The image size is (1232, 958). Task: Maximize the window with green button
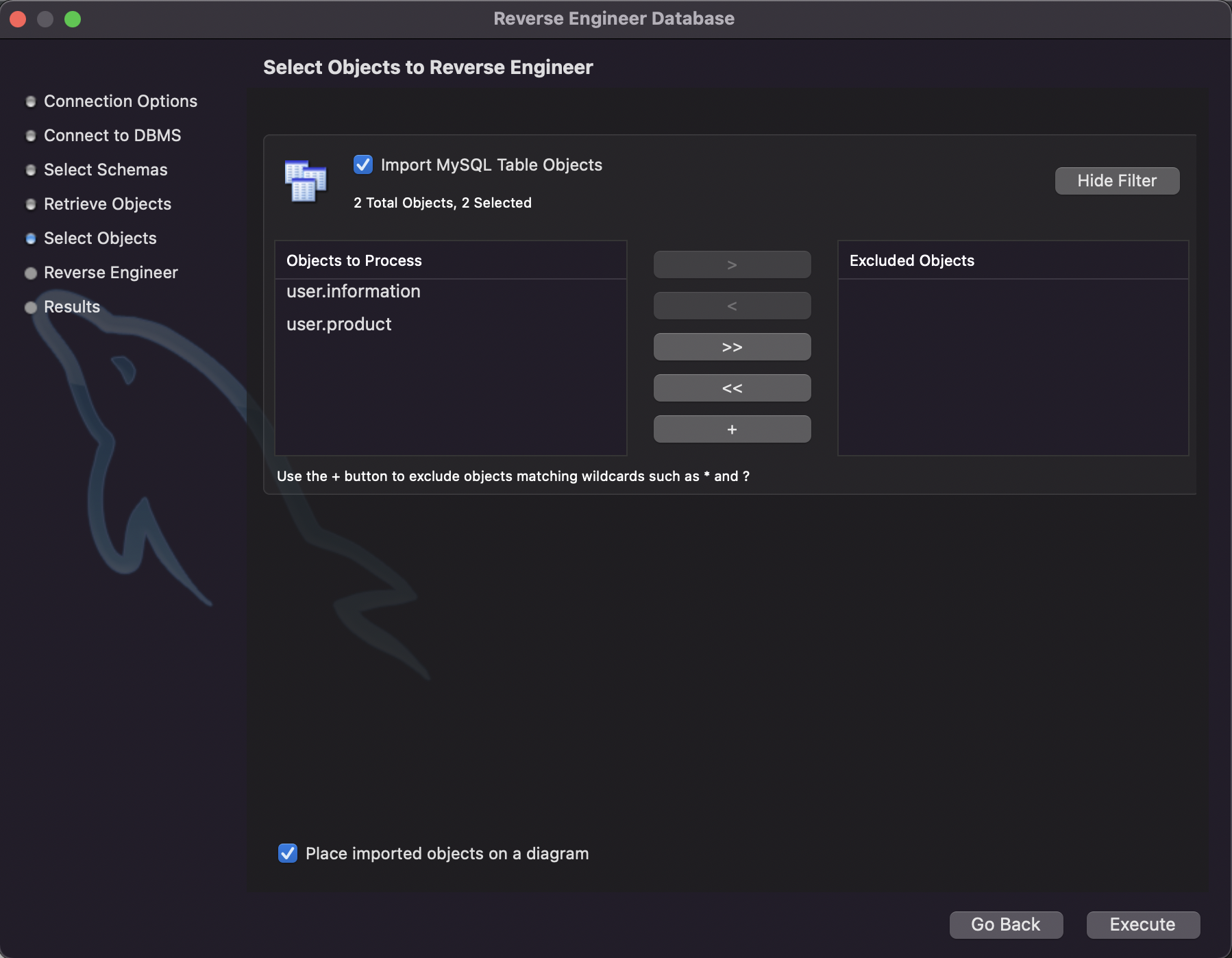[73, 19]
